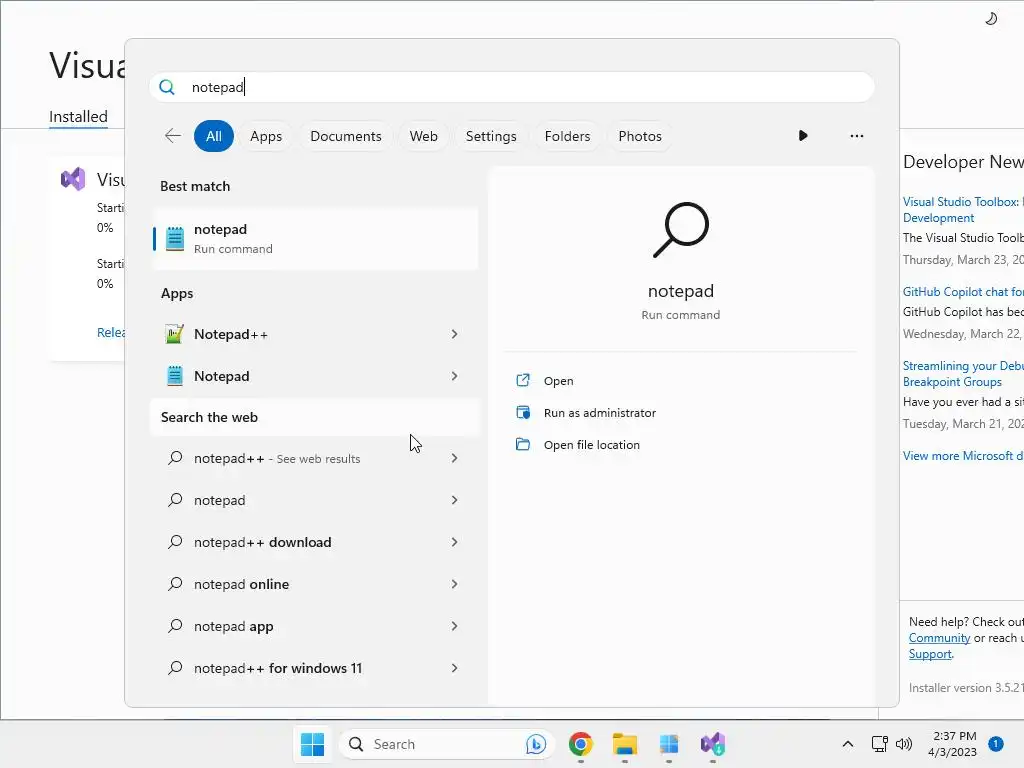Switch to the Settings filter
Screen dimensions: 1024x768
[491, 136]
